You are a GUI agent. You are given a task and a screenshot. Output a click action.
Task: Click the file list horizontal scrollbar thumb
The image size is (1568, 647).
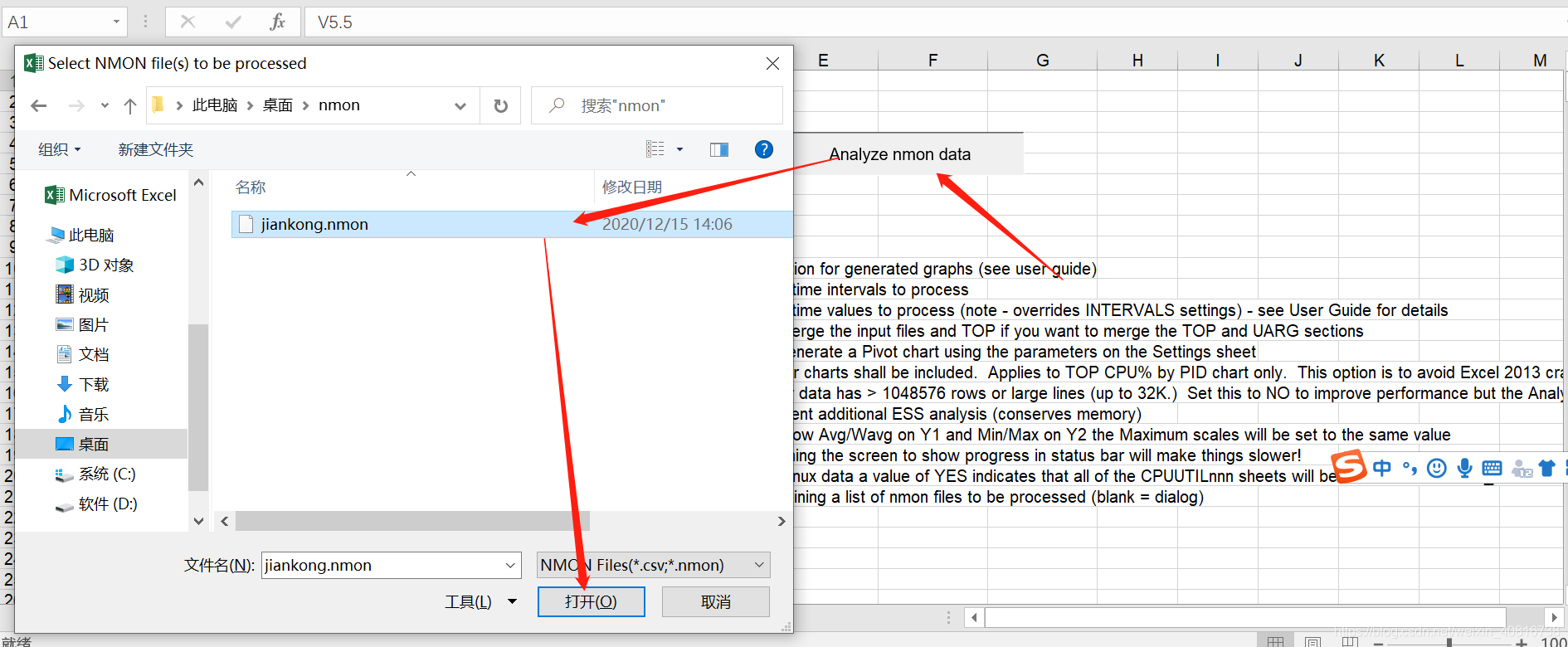[412, 521]
